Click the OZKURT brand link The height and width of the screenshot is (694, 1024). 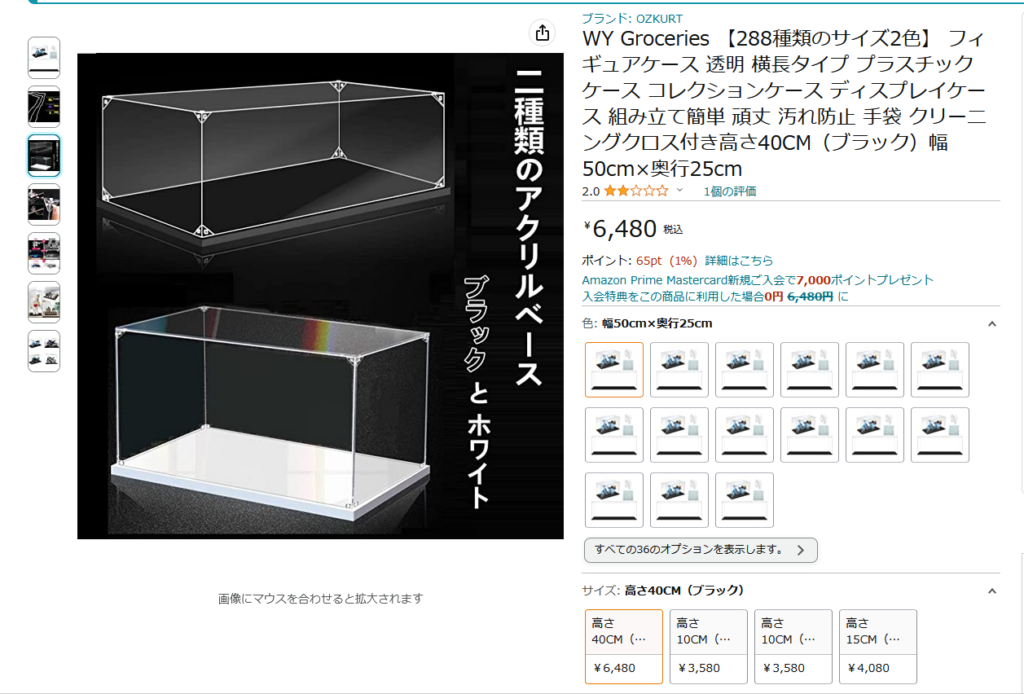click(632, 19)
